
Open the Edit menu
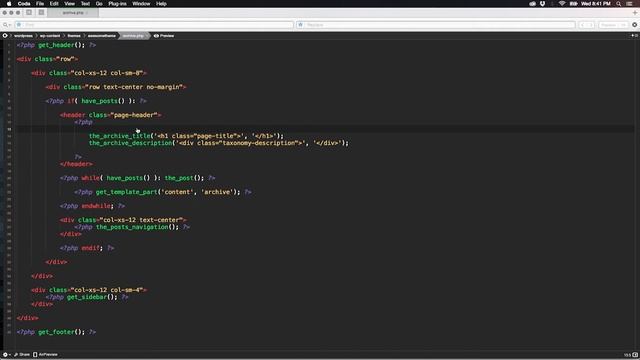[54, 4]
